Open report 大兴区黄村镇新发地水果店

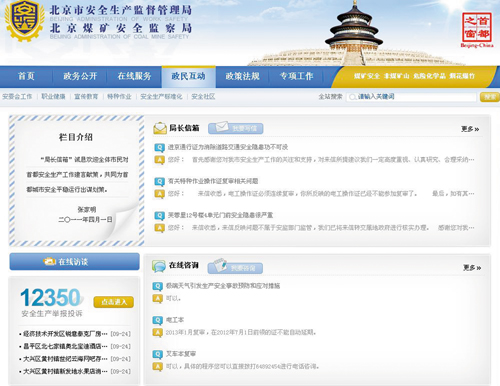[x=65, y=371]
